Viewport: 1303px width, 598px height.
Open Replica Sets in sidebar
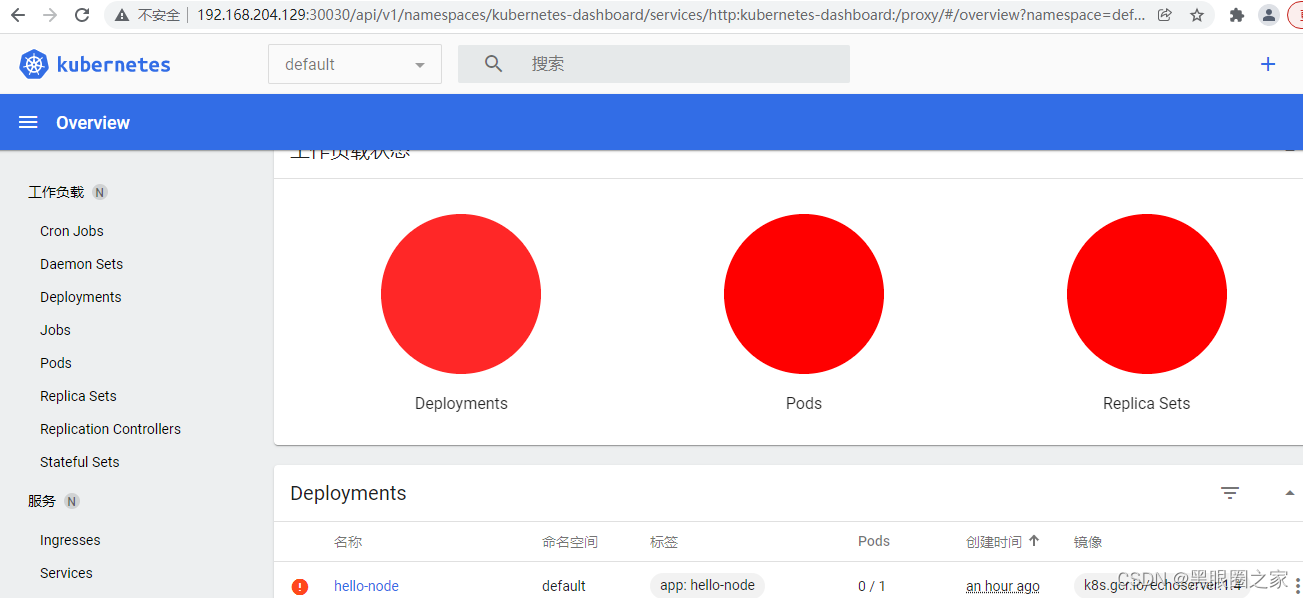coord(78,396)
